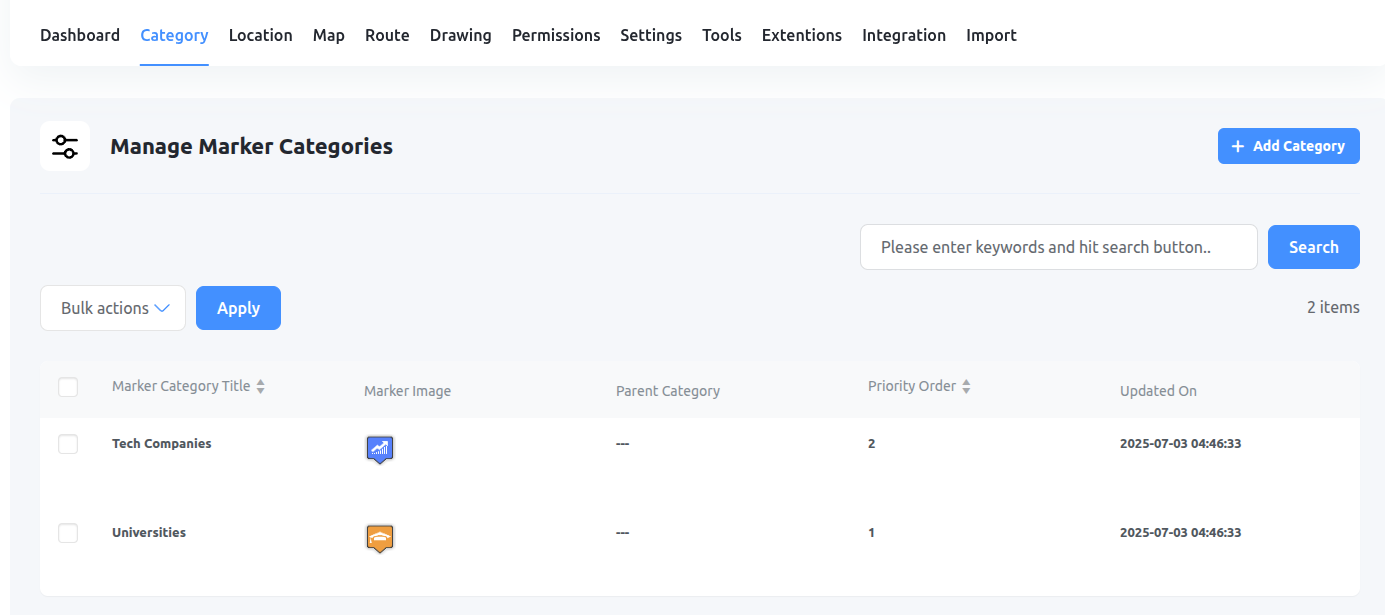Open the Bulk actions dropdown

click(112, 308)
